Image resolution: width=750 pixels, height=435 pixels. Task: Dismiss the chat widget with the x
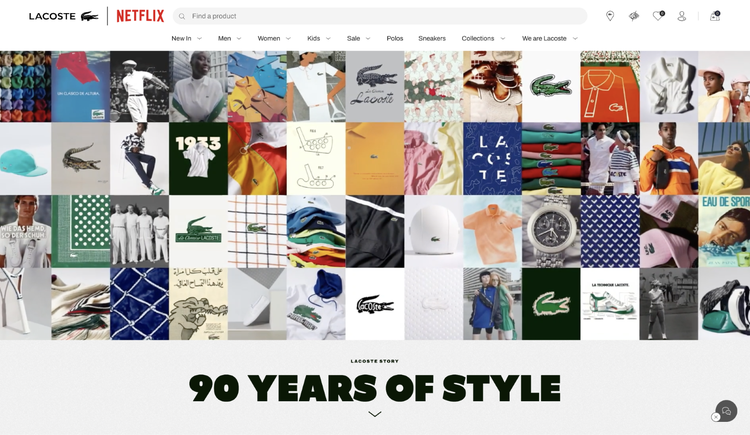(x=716, y=417)
